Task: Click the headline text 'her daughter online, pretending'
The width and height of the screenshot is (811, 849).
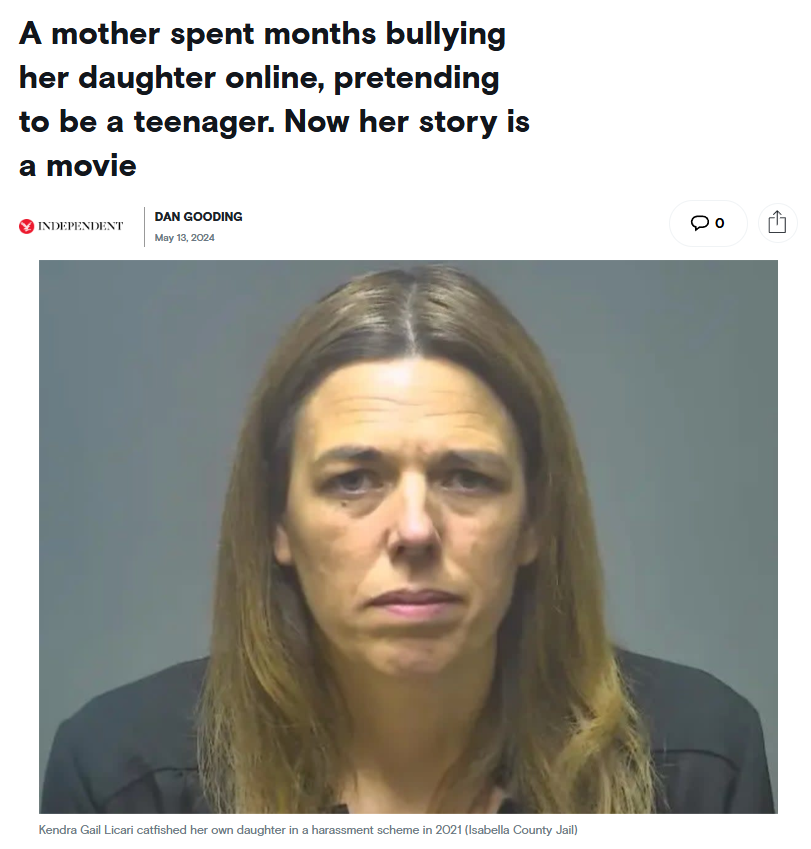Action: point(259,79)
